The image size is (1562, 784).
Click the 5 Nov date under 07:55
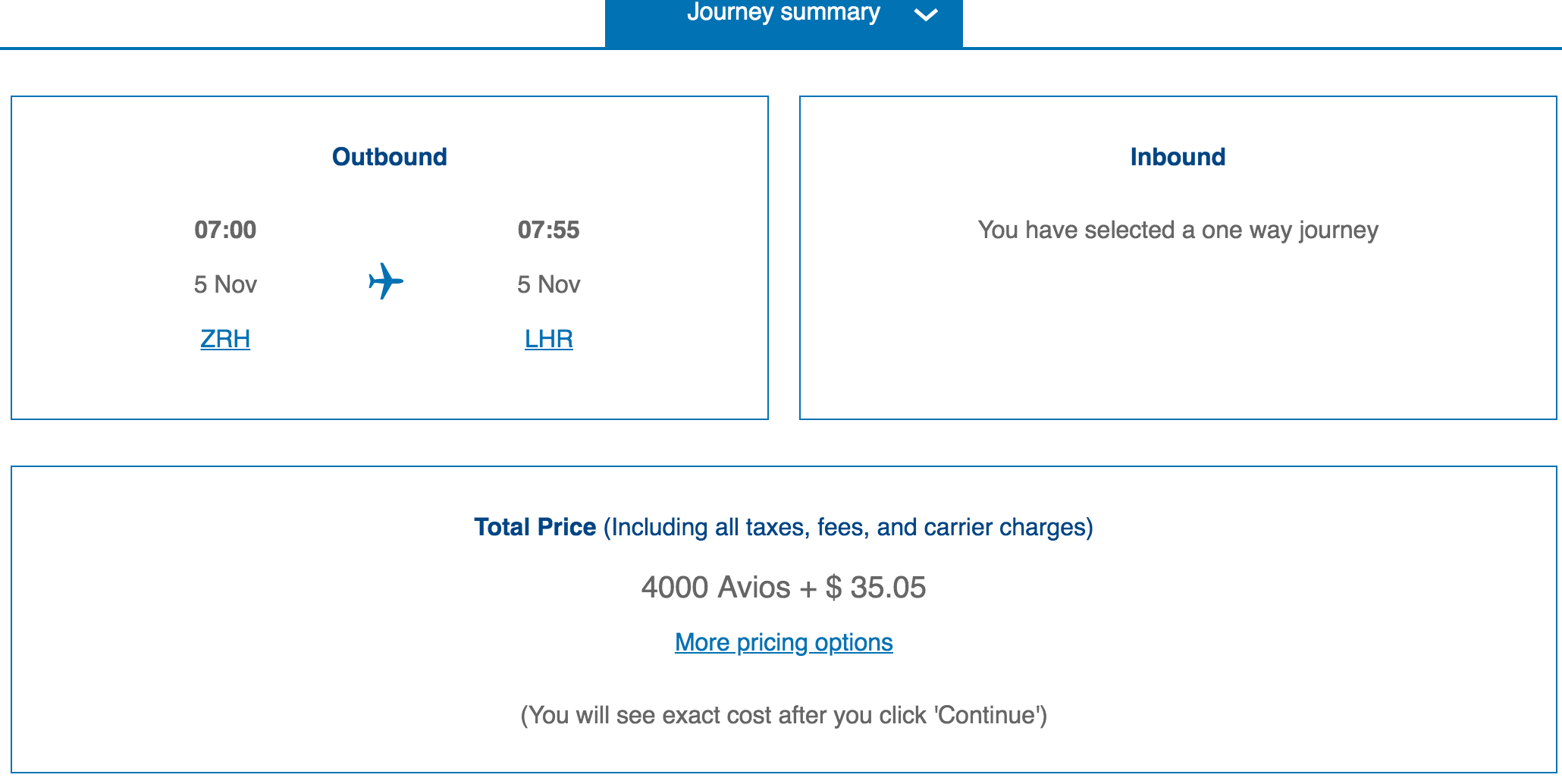pos(548,284)
